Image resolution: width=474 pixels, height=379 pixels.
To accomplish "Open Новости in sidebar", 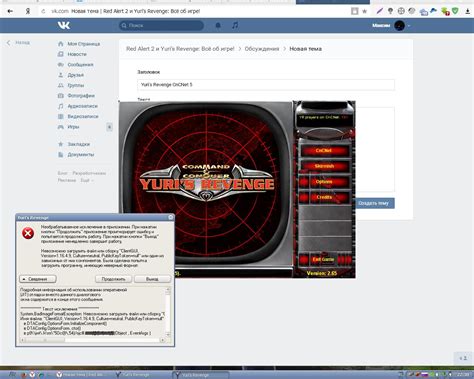I will [77, 54].
